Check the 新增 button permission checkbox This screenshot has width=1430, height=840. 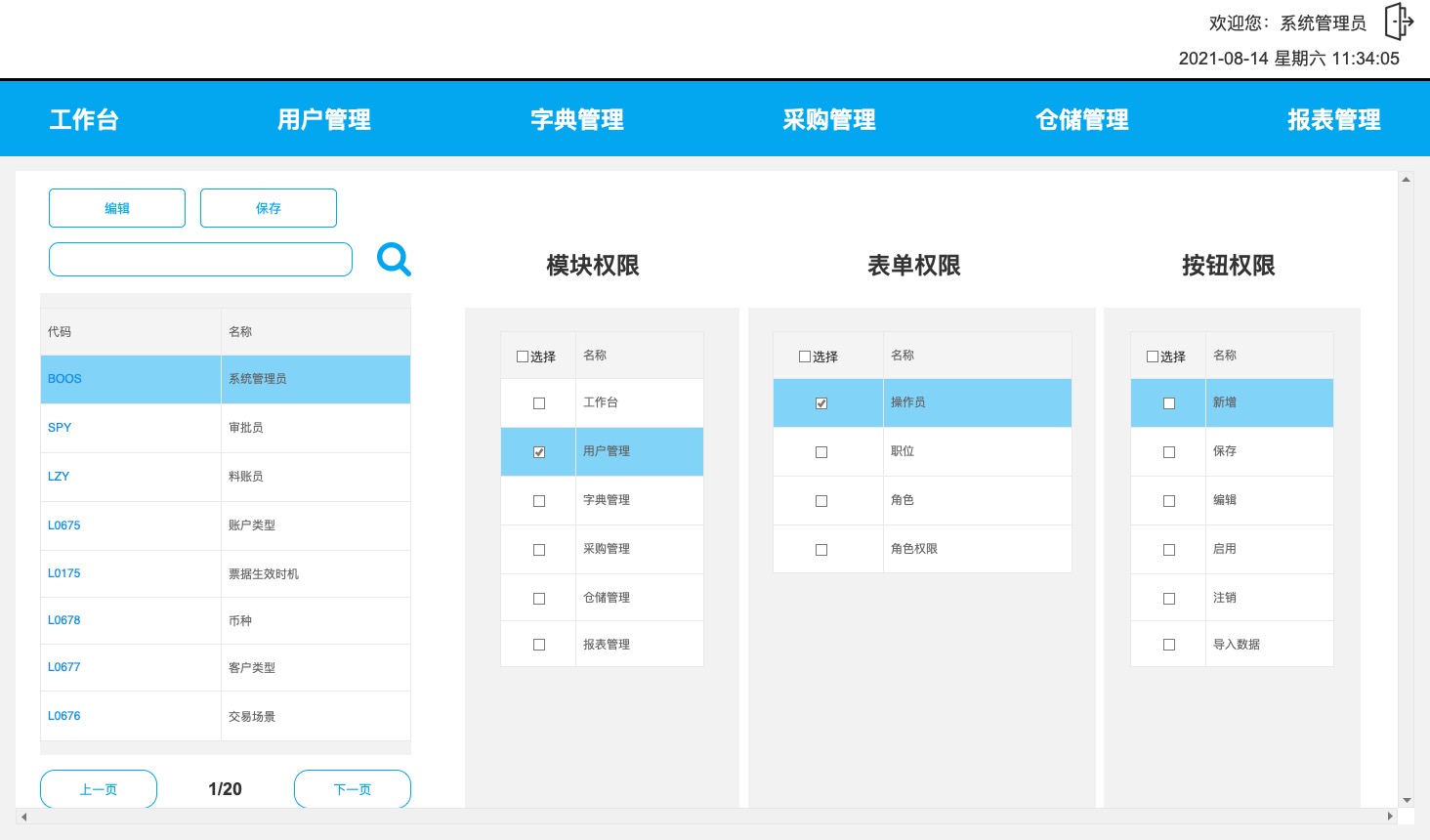click(1168, 402)
